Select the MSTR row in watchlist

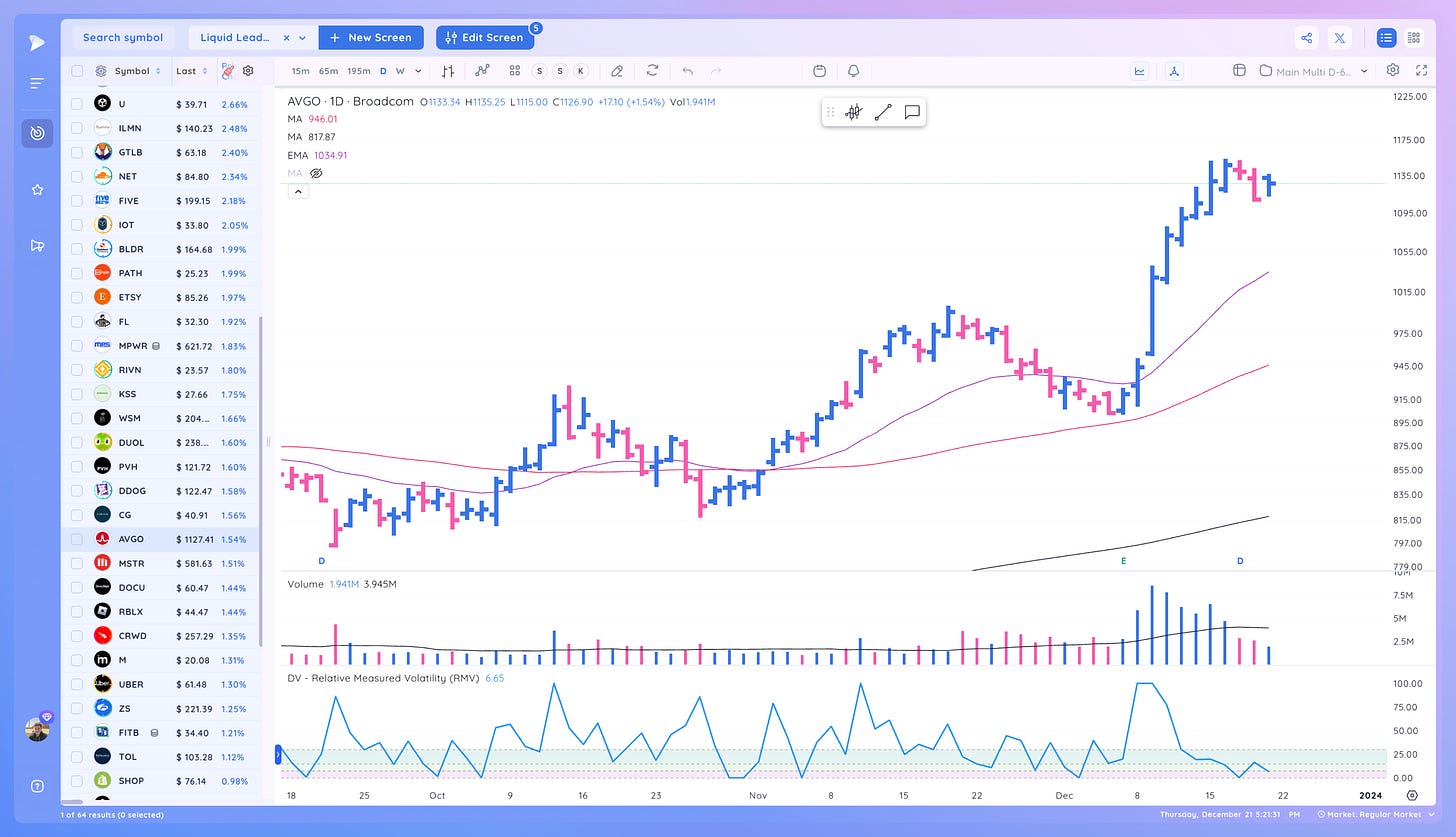click(x=160, y=563)
